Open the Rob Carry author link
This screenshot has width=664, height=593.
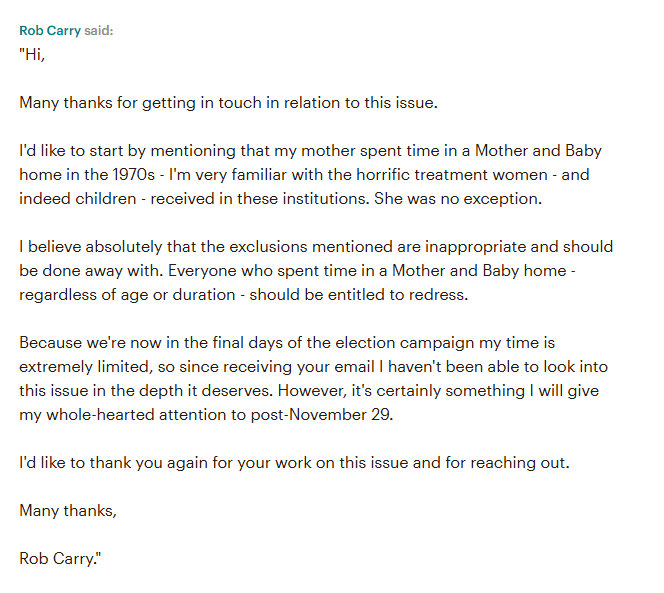tap(50, 30)
